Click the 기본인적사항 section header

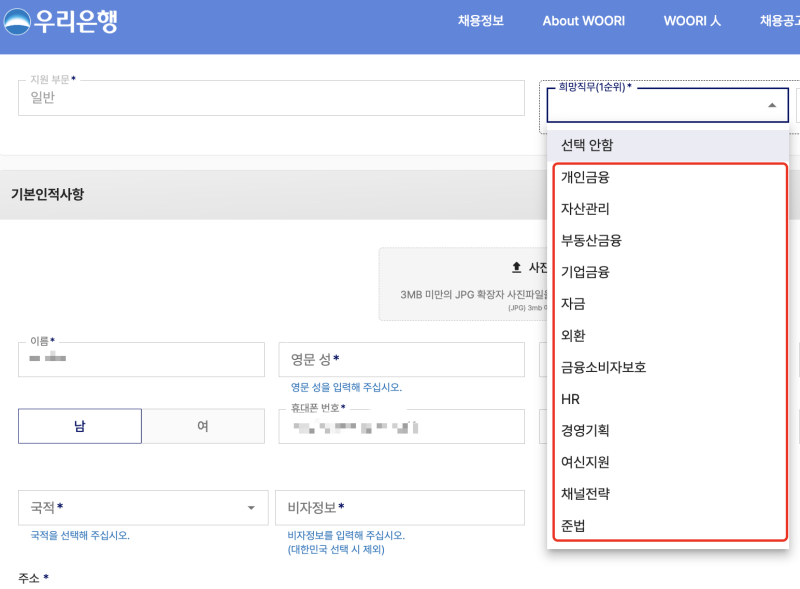point(47,194)
